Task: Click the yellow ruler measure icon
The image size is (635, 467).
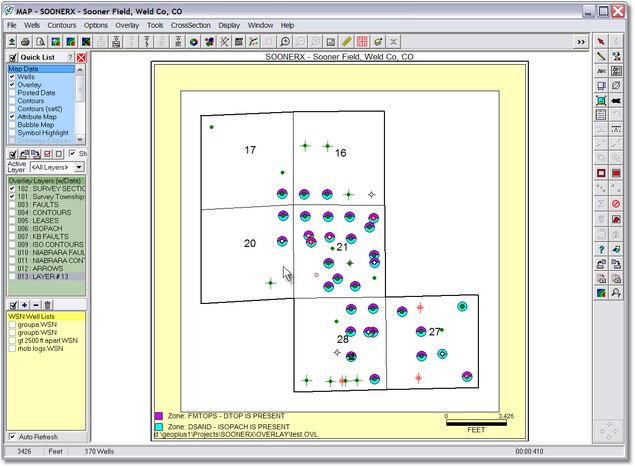Action: pyautogui.click(x=346, y=42)
